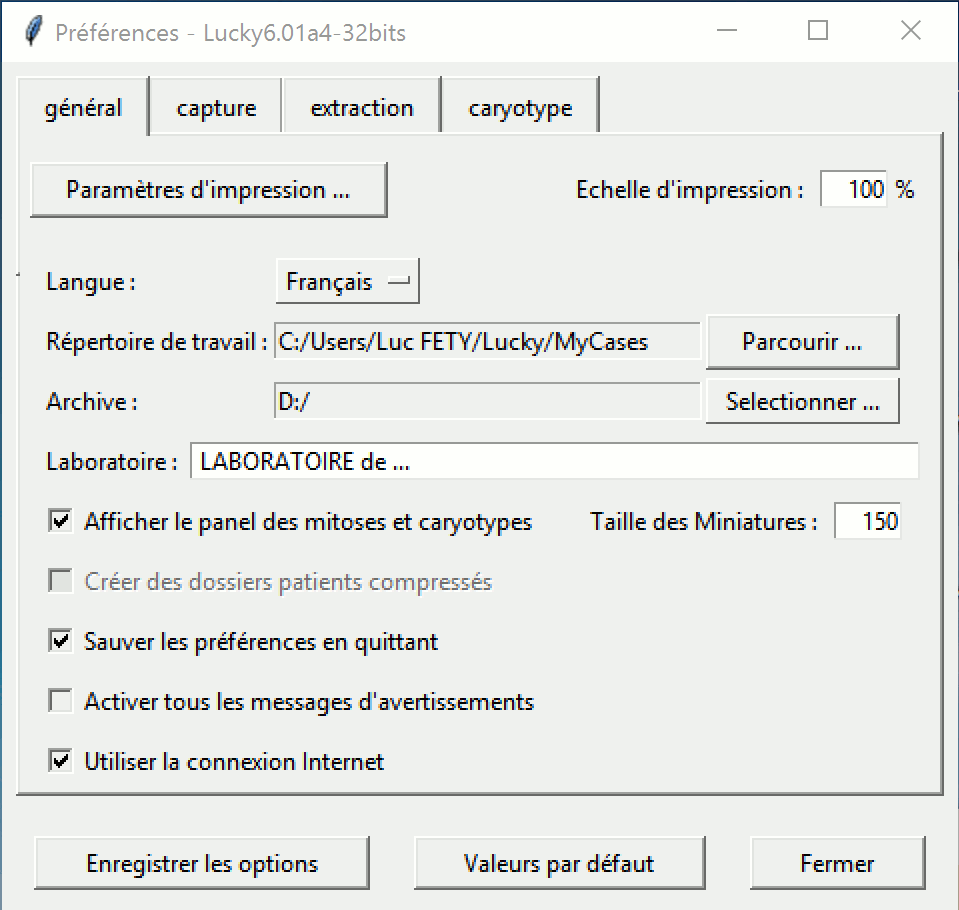Viewport: 959px width, 910px height.
Task: Expand the Langue dropdown set to Français
Action: (x=347, y=282)
